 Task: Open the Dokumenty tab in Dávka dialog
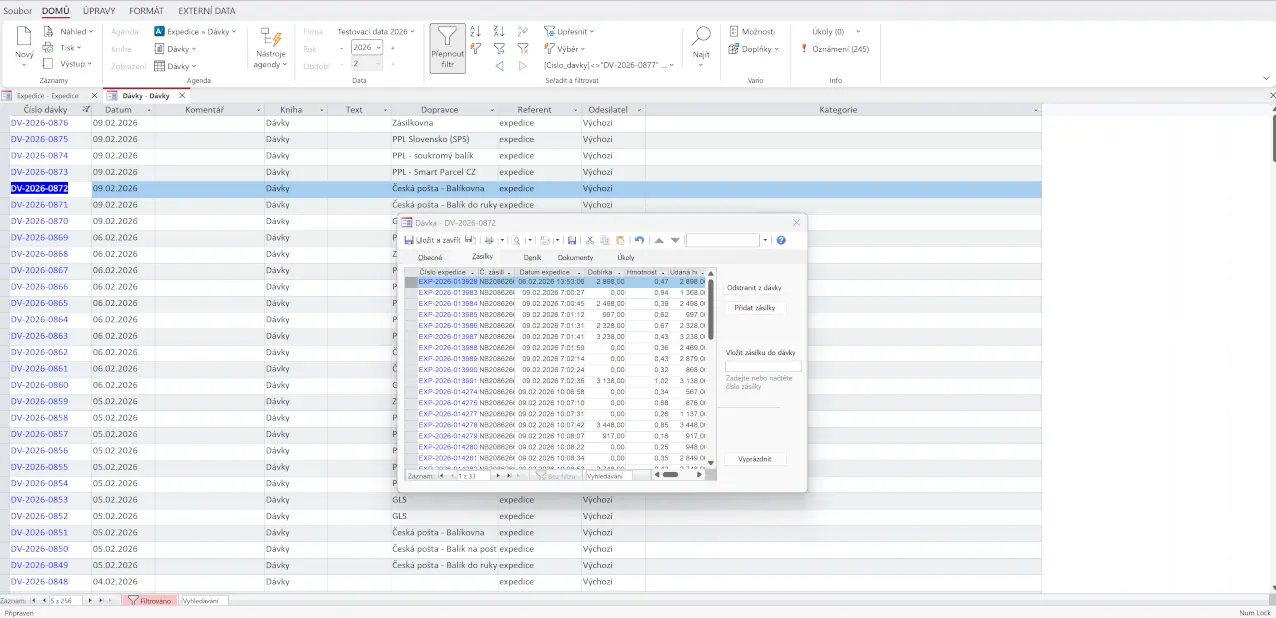(575, 258)
